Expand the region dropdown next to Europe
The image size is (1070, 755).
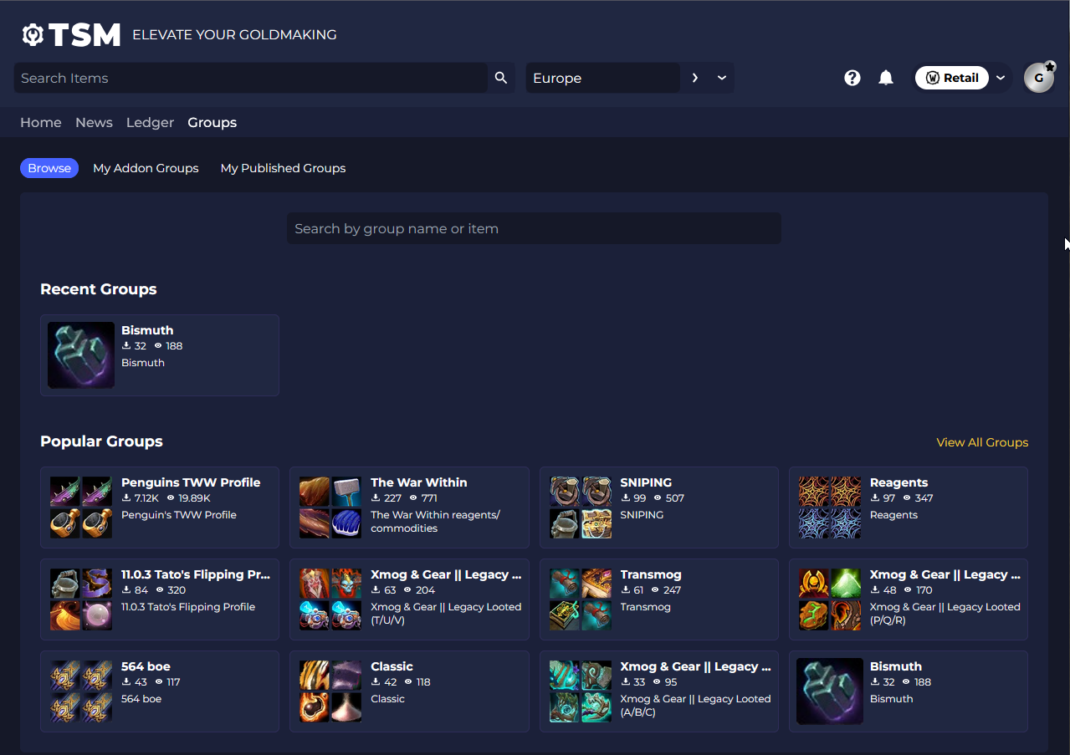point(721,77)
